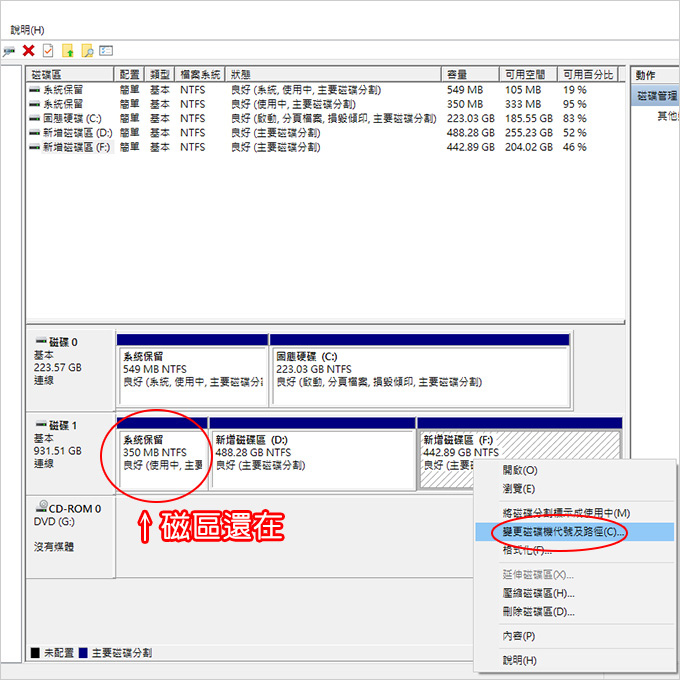This screenshot has width=680, height=680.
Task: Select 變更磁碟機代號及路徑(C)... in context menu
Action: pos(574,532)
